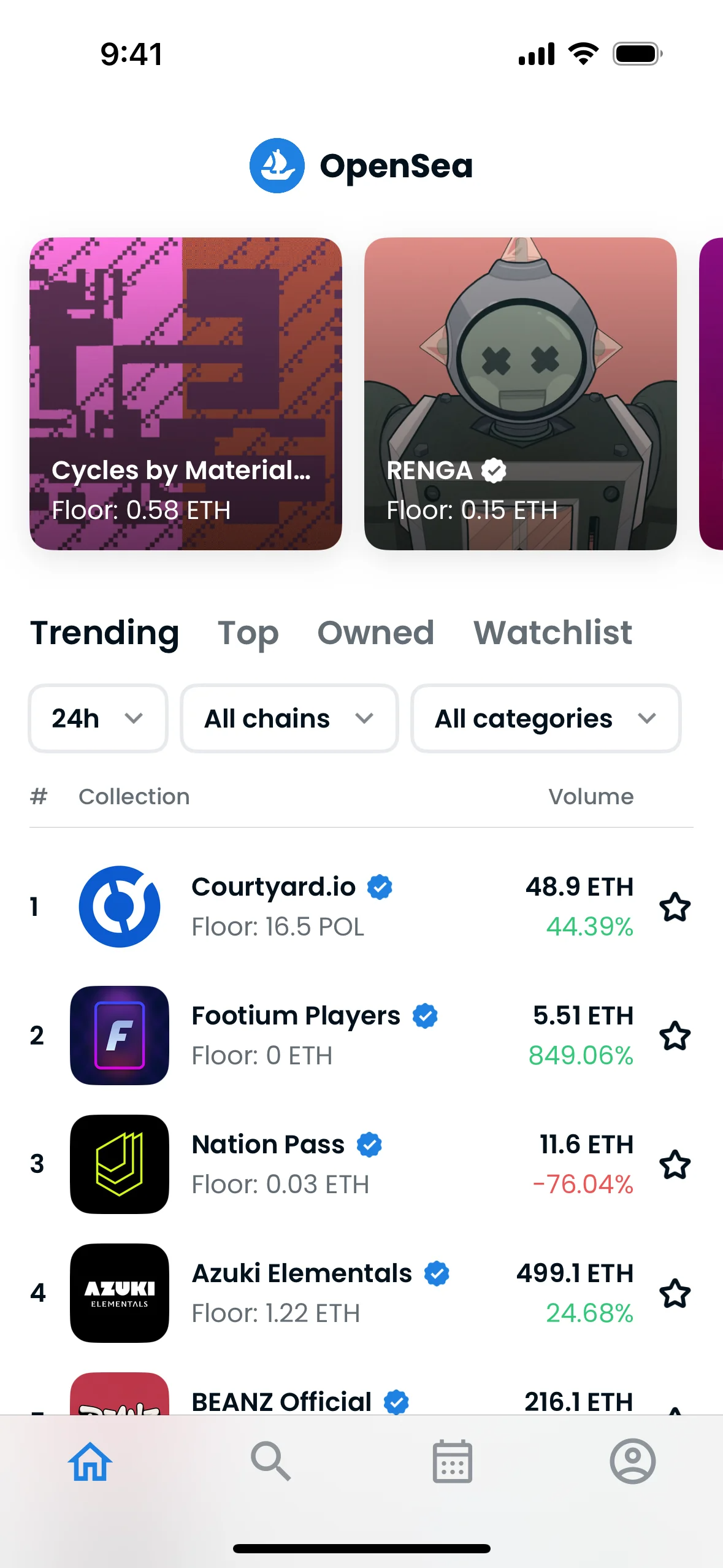The image size is (723, 1568).
Task: Switch to the Watchlist tab
Action: [552, 633]
